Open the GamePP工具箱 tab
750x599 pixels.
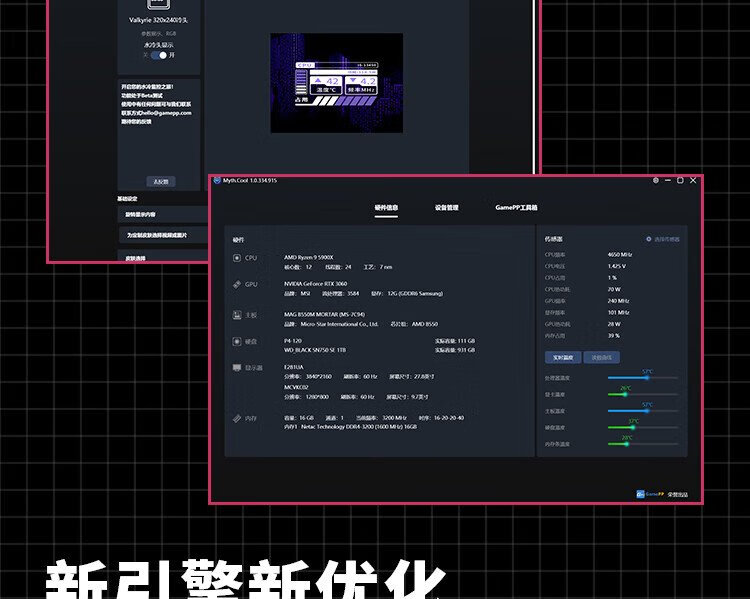pos(516,208)
